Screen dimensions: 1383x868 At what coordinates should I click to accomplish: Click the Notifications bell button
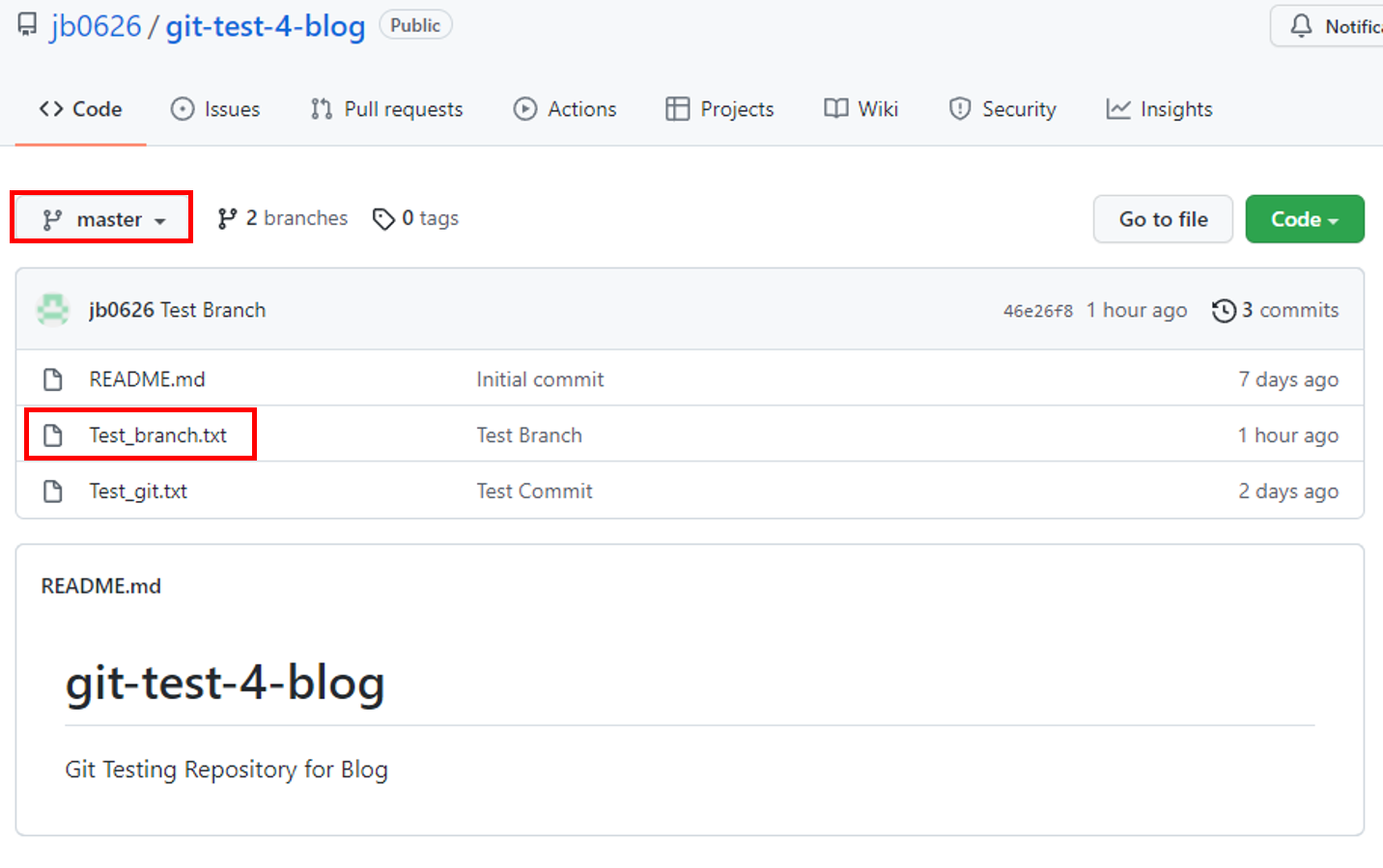pos(1328,26)
